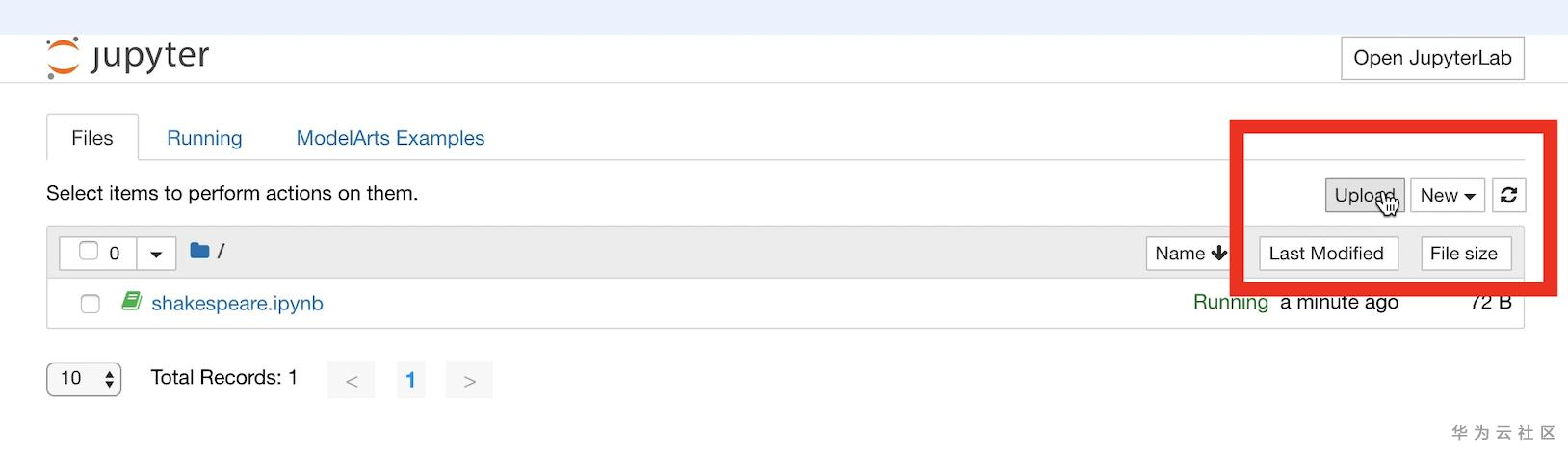1568x457 pixels.
Task: Sort files by Last Modified
Action: pos(1325,254)
